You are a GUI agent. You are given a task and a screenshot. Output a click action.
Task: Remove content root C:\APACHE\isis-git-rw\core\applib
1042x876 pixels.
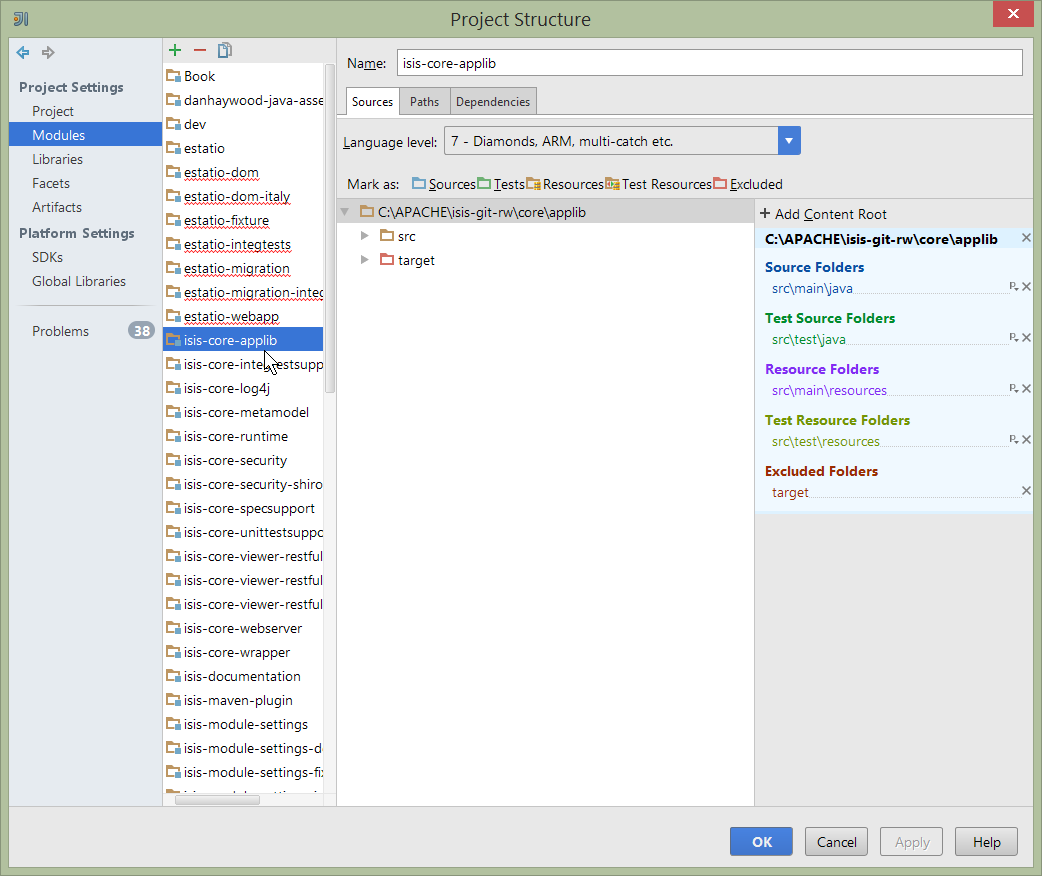(x=1026, y=238)
